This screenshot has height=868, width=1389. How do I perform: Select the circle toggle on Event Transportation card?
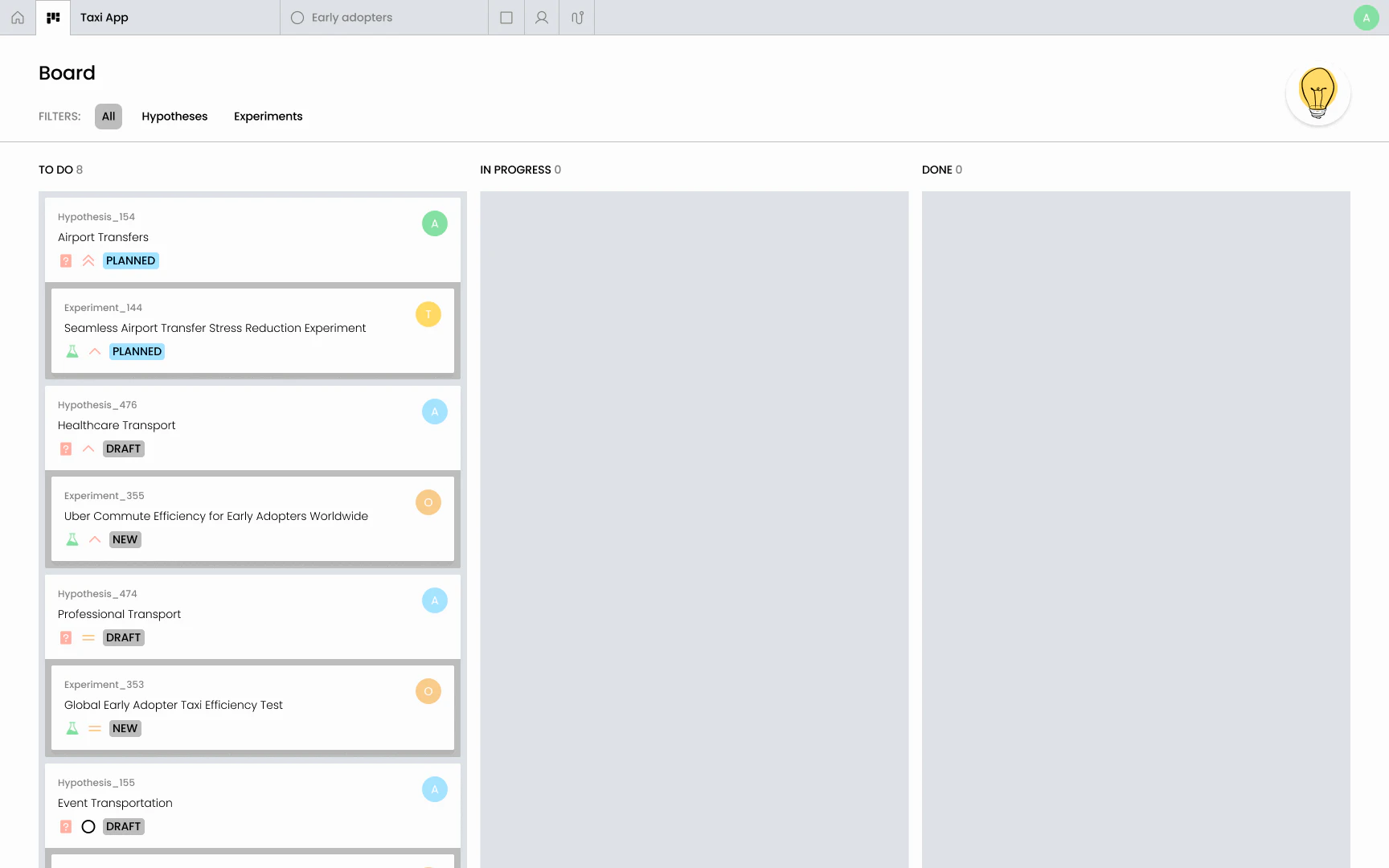(x=88, y=826)
